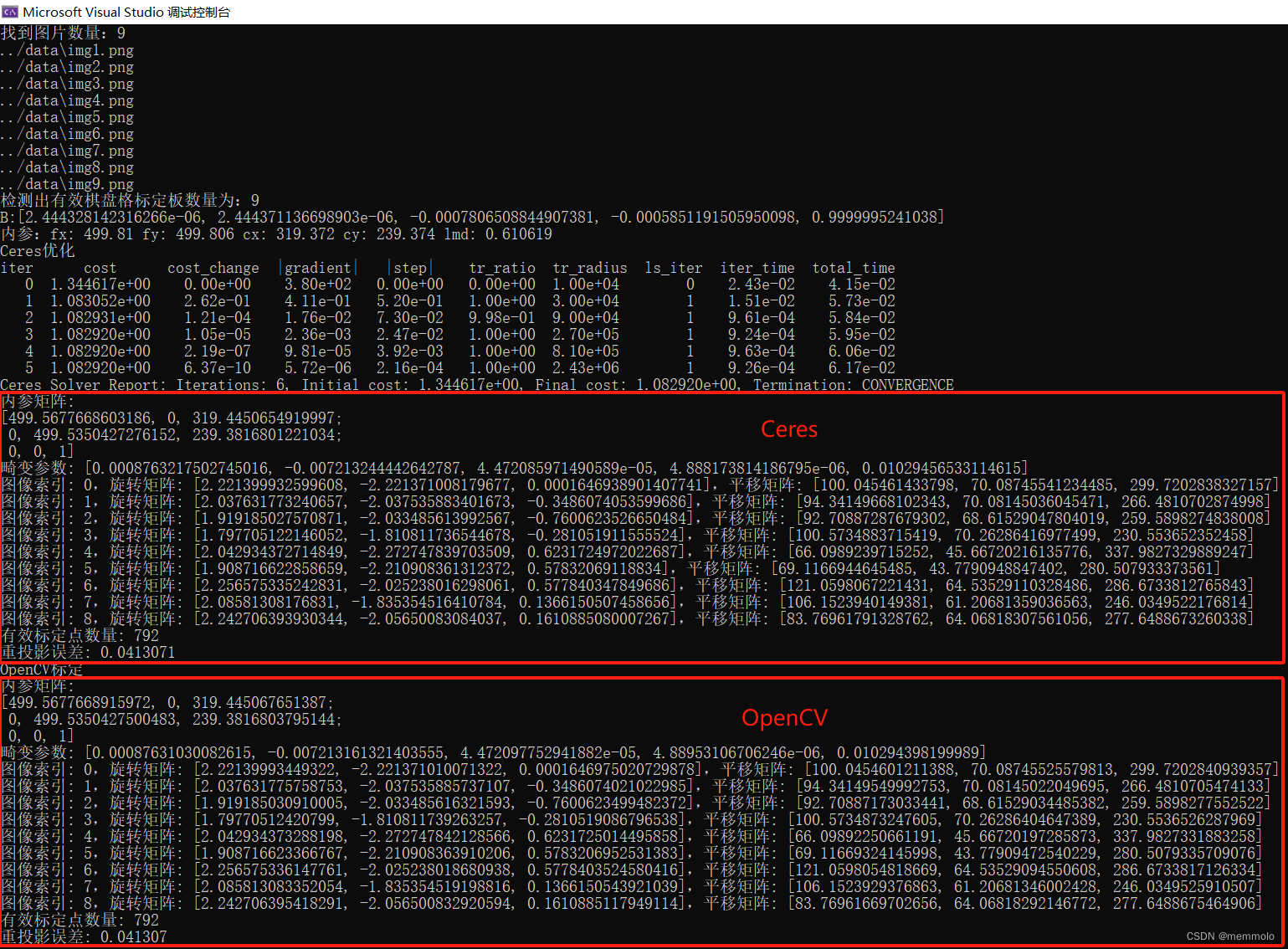Select the '../data\img8.png' line
The width and height of the screenshot is (1288, 949).
click(67, 167)
